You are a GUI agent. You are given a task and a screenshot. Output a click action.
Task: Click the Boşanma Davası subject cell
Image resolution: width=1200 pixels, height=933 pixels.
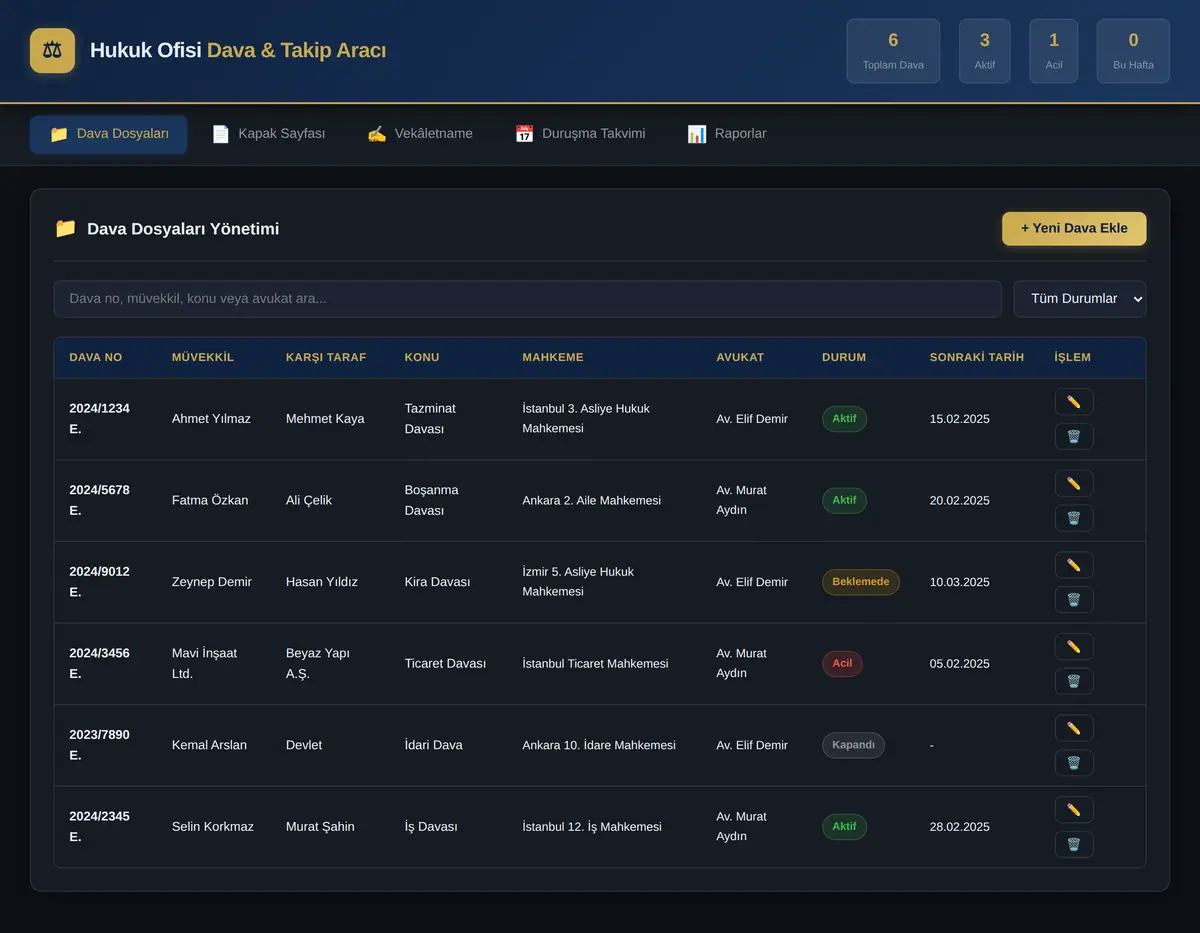432,500
